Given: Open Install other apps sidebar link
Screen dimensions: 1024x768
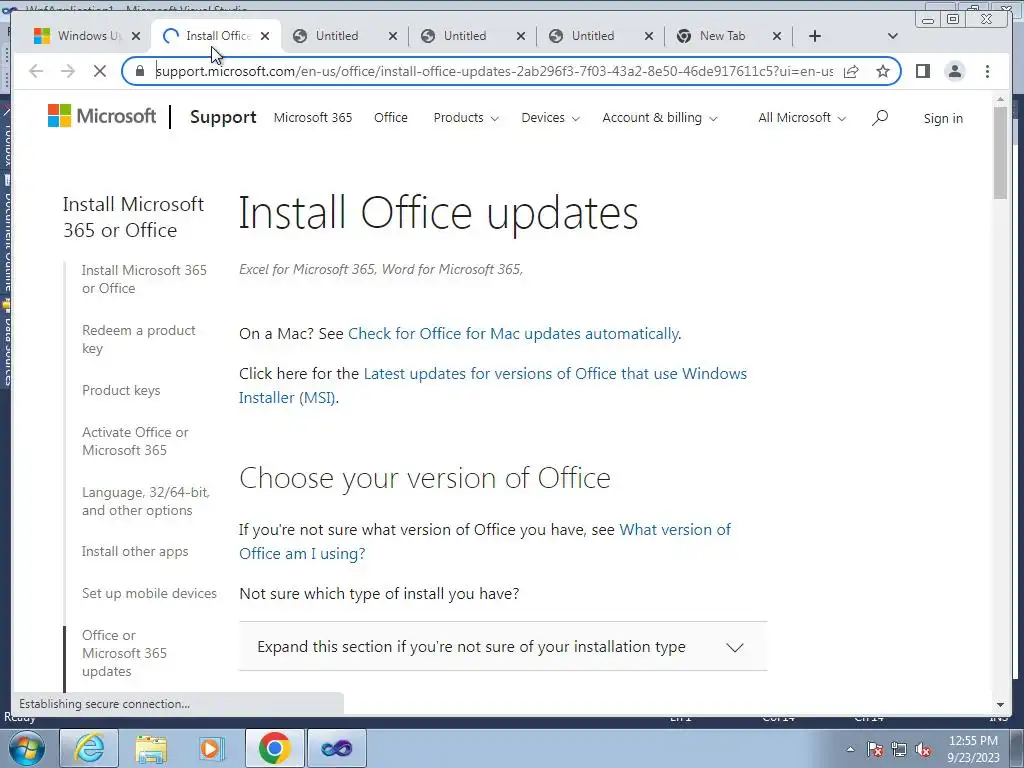Looking at the screenshot, I should tap(135, 551).
